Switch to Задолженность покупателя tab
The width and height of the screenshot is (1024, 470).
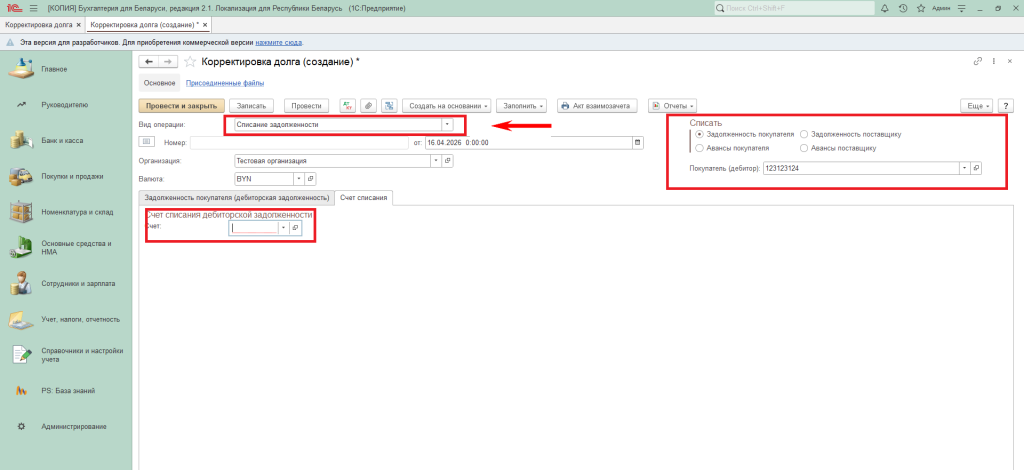point(236,197)
